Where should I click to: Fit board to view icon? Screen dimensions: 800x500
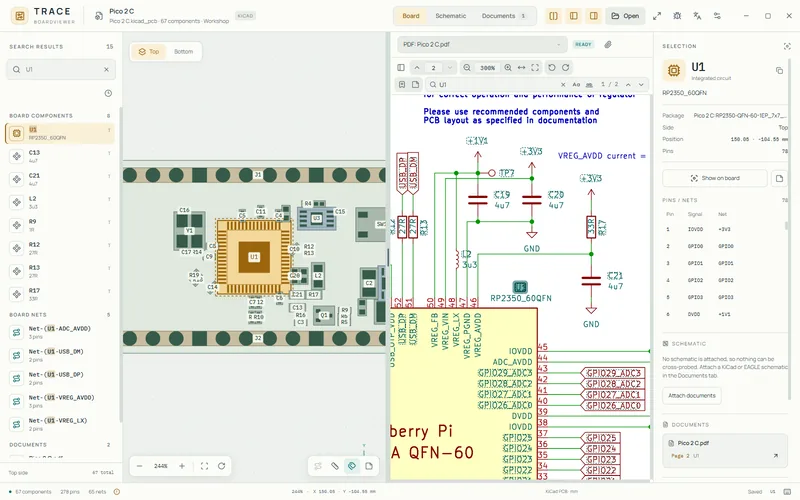[x=204, y=466]
